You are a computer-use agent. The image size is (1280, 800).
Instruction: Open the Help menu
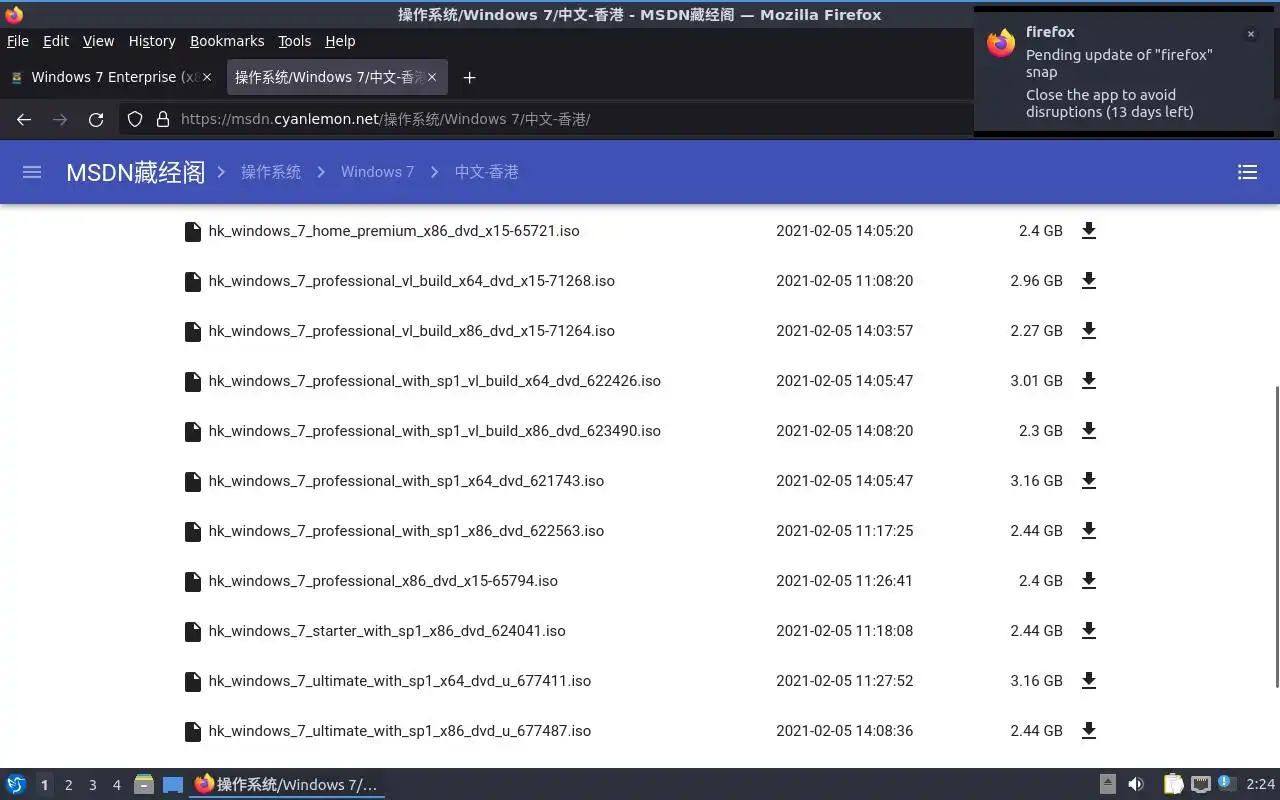(340, 41)
